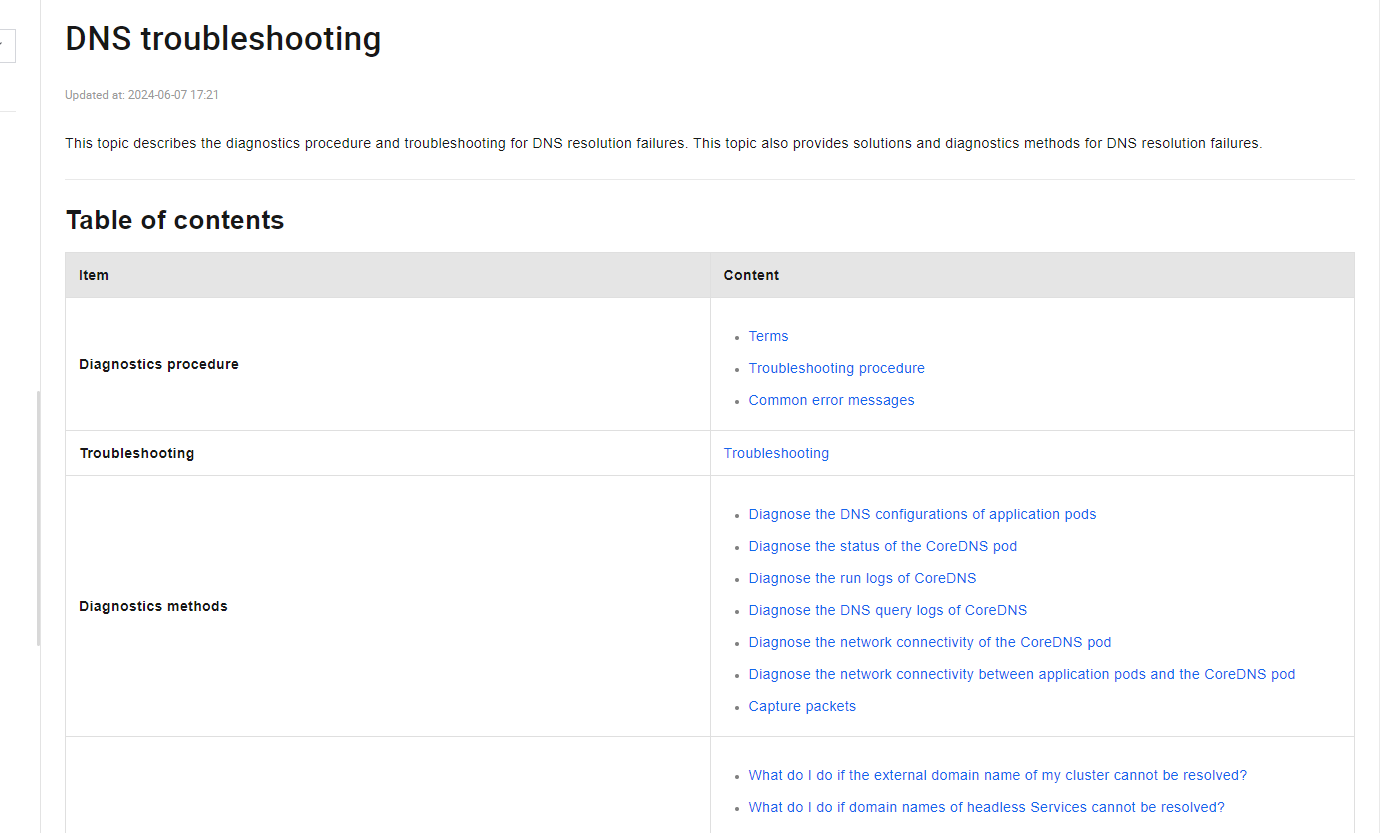Select the intro paragraph about DNS resolution failures
Viewport: 1399px width, 833px height.
[664, 143]
